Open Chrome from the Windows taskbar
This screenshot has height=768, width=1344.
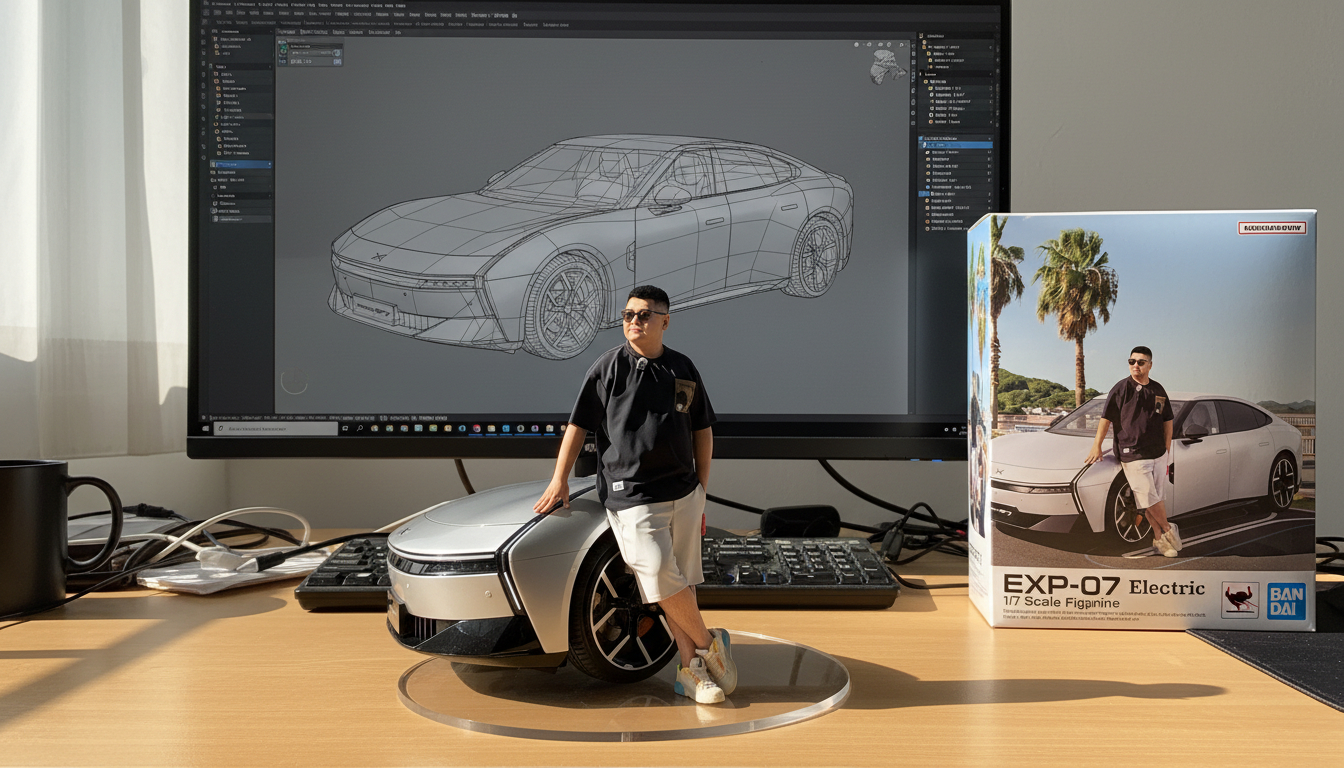(477, 428)
